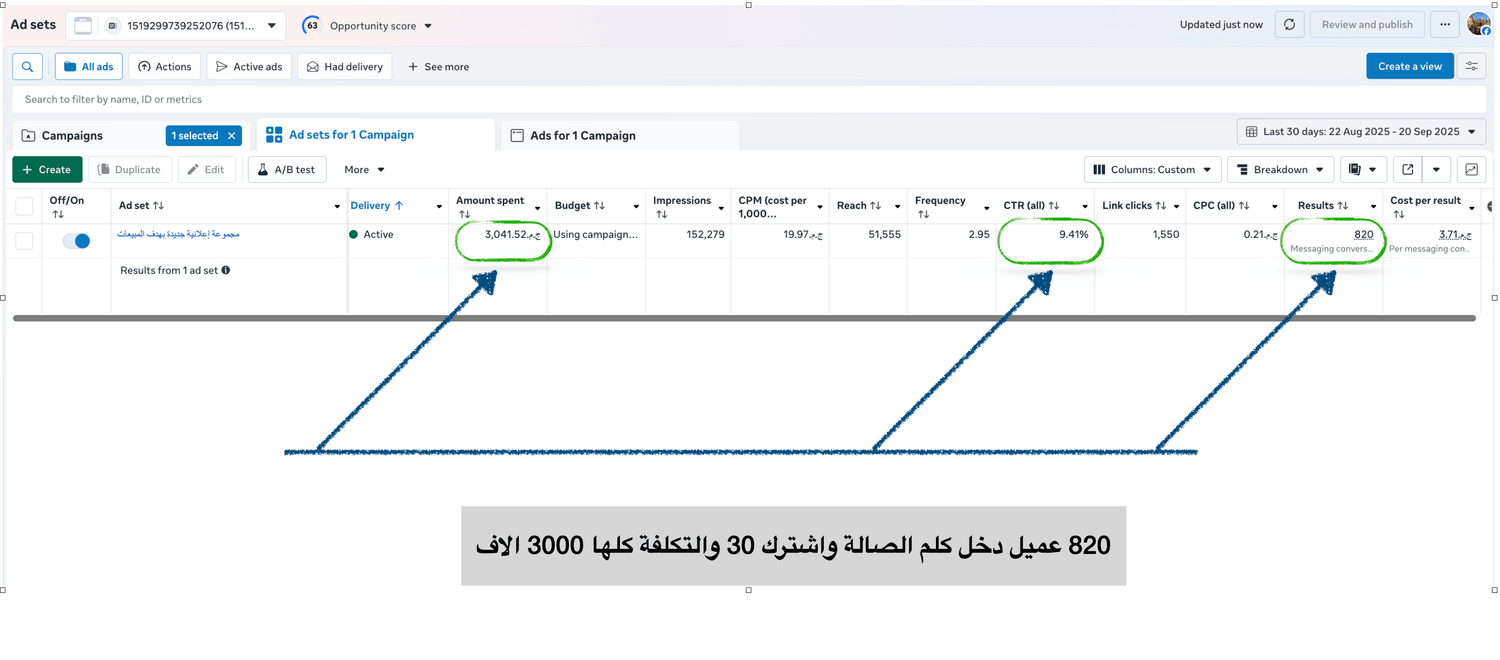Open the profile avatar menu
Viewport: 1500px width, 660px height.
coord(1479,24)
